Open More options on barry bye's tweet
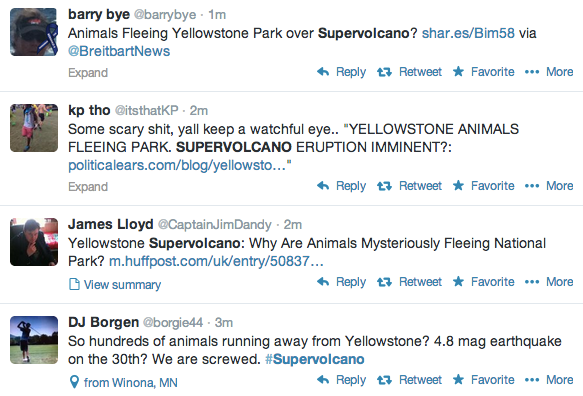Viewport: 583px width, 396px height. tap(549, 72)
